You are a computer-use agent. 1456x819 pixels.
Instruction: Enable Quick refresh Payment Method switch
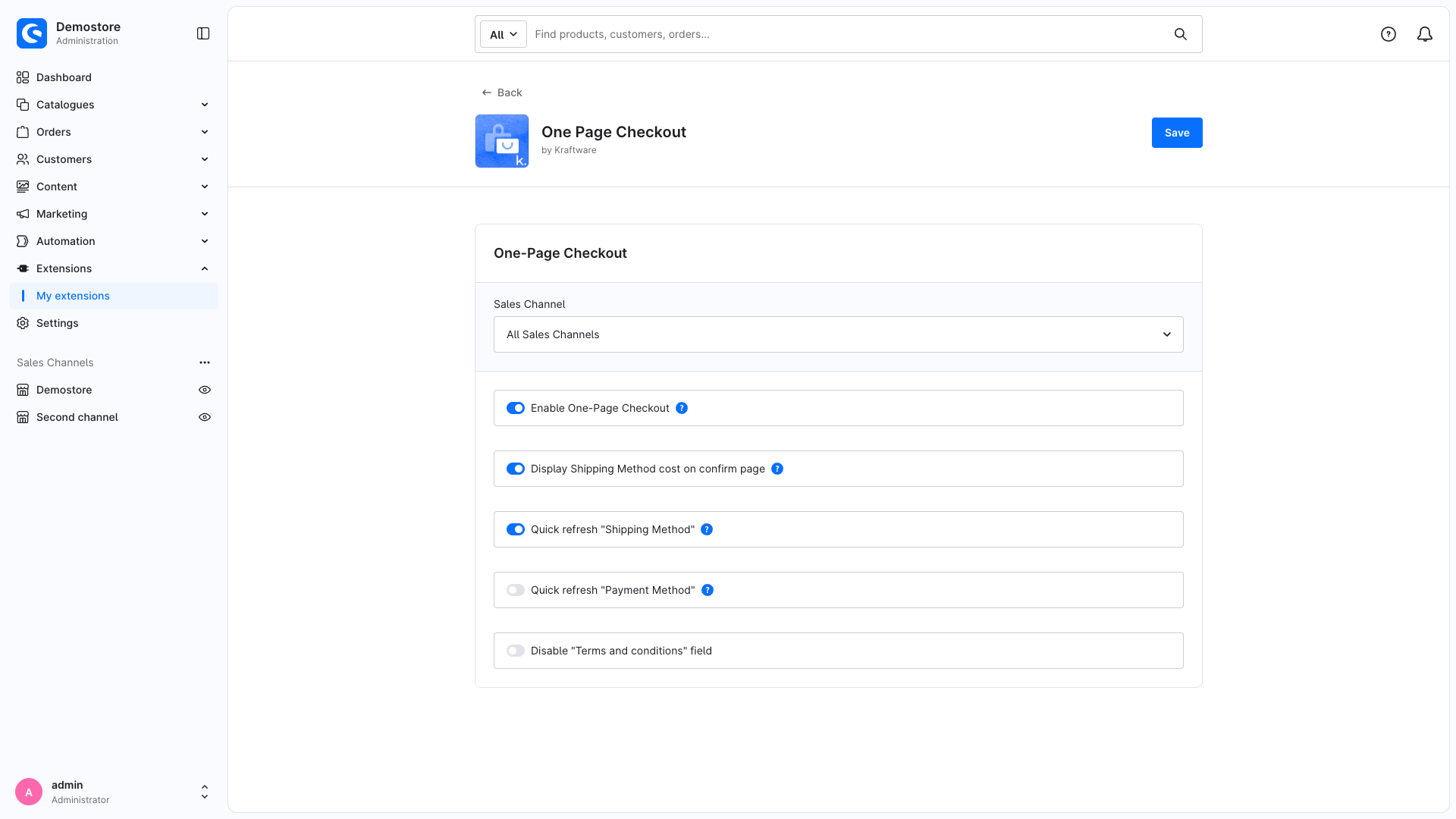[516, 590]
